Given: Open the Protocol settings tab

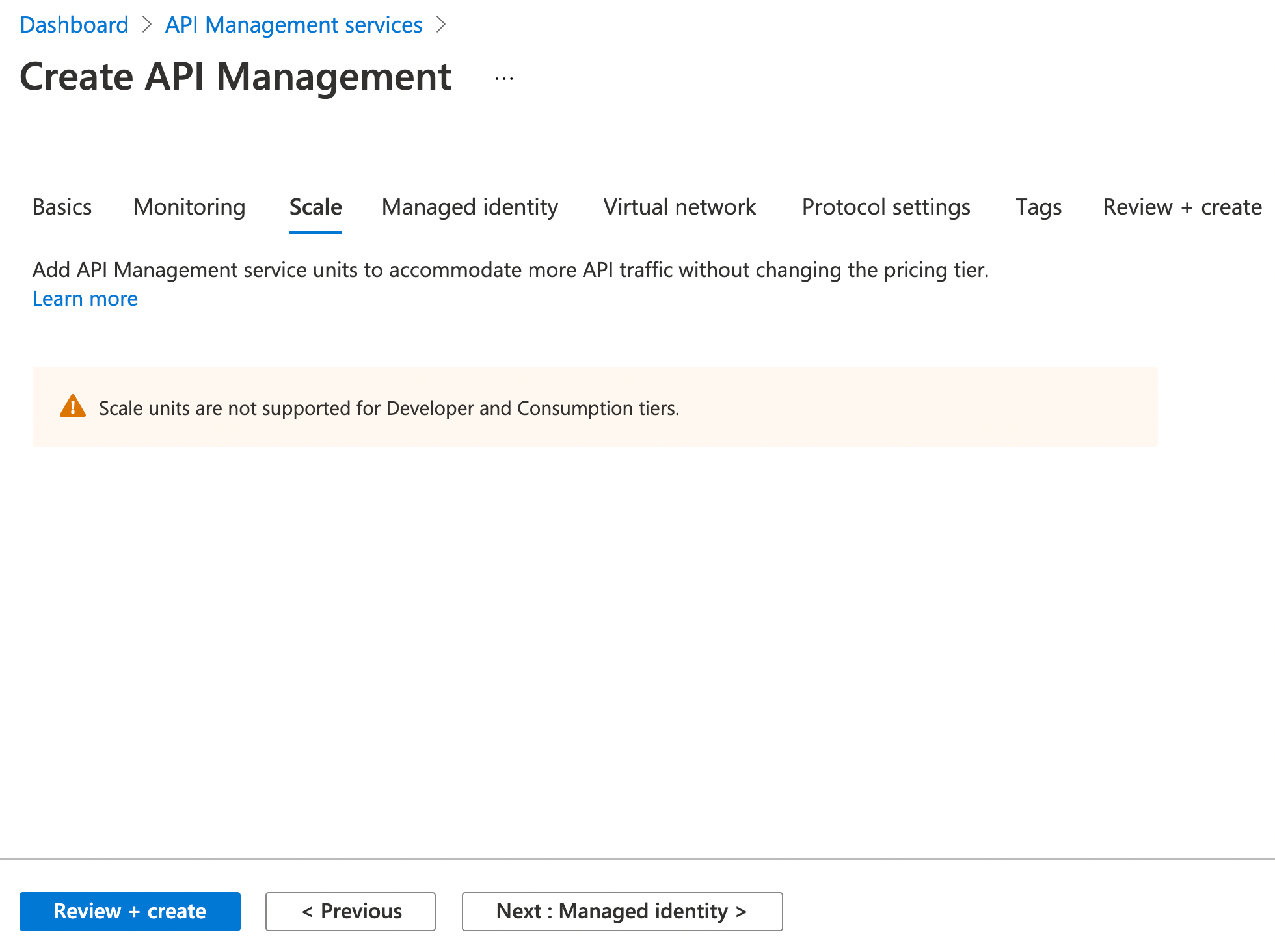Looking at the screenshot, I should 886,207.
